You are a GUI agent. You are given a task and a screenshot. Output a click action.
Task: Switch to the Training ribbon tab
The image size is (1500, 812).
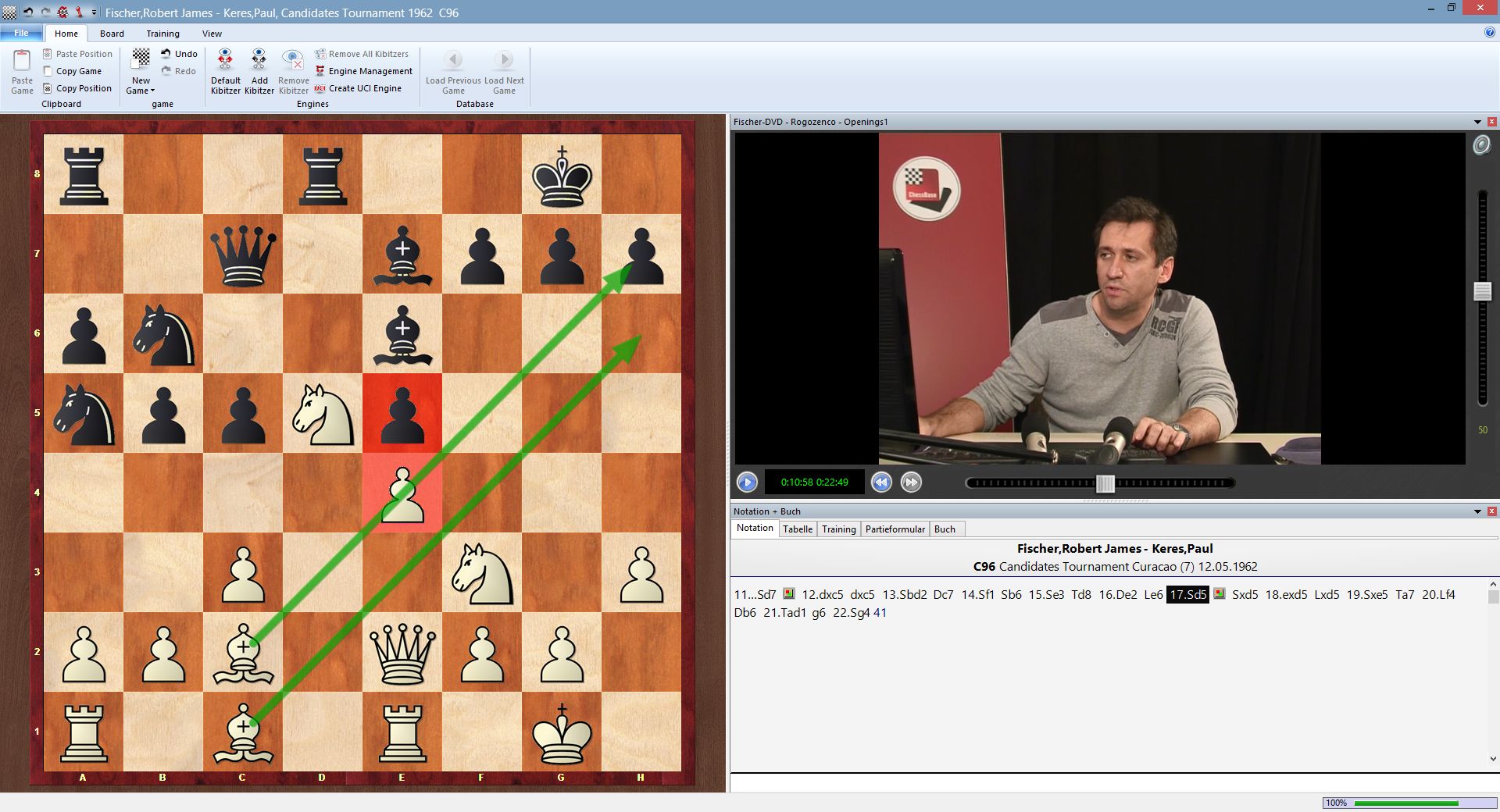click(162, 34)
